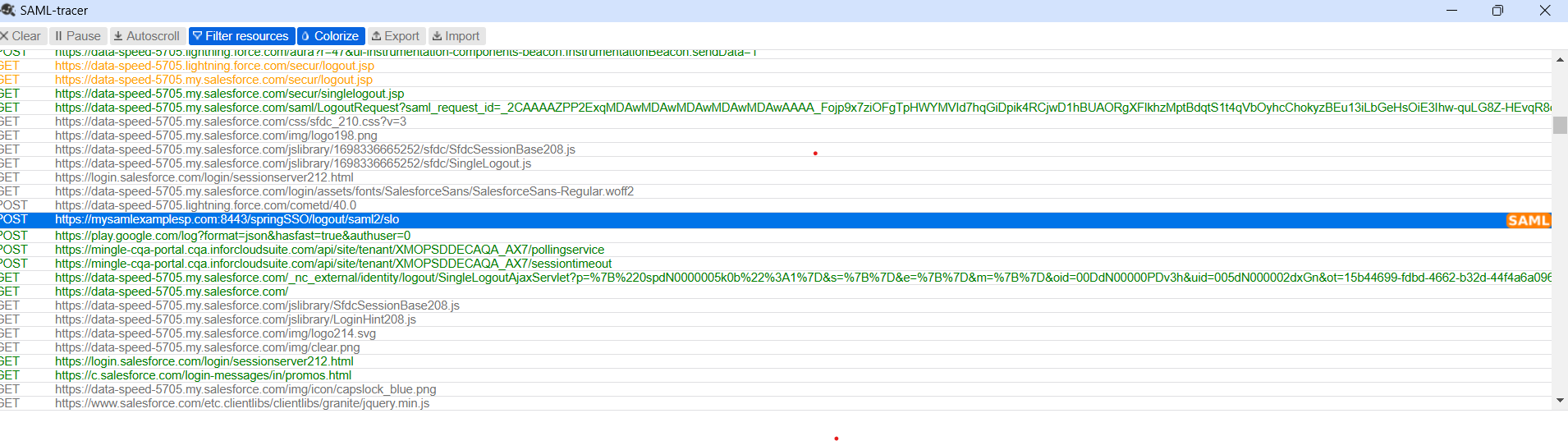Select the SalesforceSans-Regular.woff2 font request
1568x441 pixels.
(776, 191)
